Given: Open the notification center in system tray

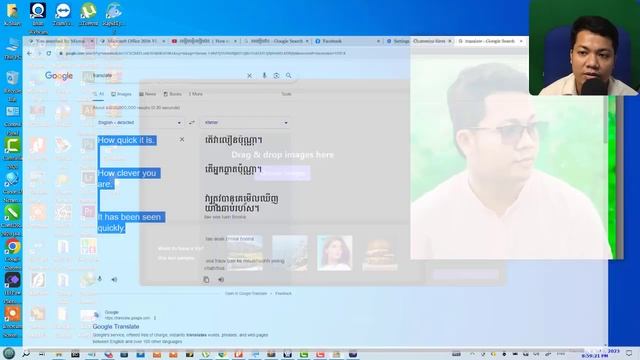Looking at the screenshot, I should (629, 353).
